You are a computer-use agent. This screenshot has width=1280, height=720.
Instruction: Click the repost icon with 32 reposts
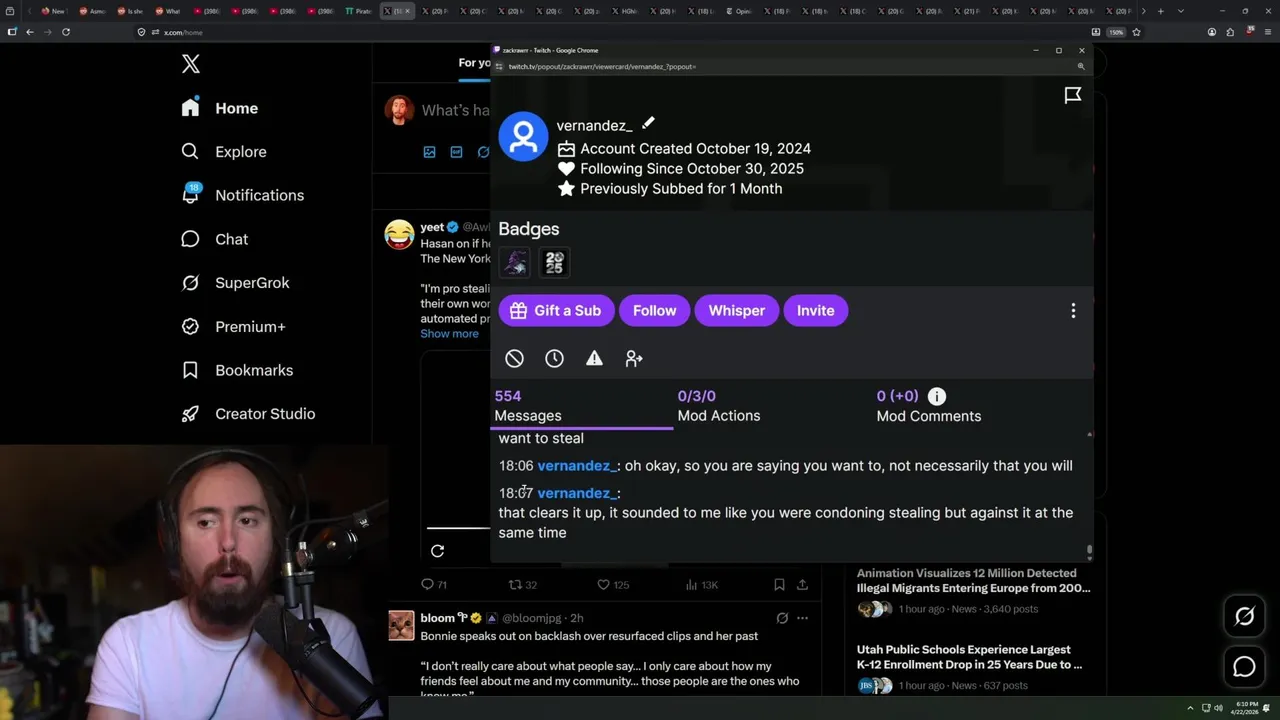[x=523, y=585]
